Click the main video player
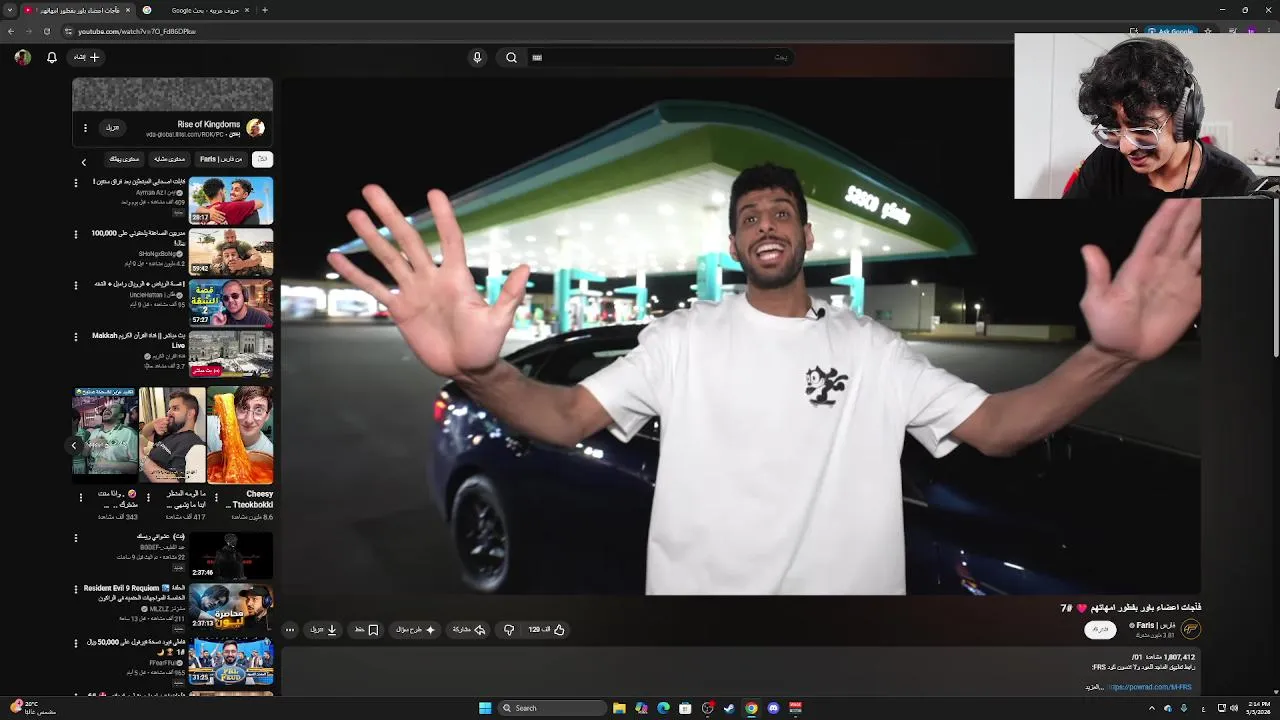 tap(740, 336)
